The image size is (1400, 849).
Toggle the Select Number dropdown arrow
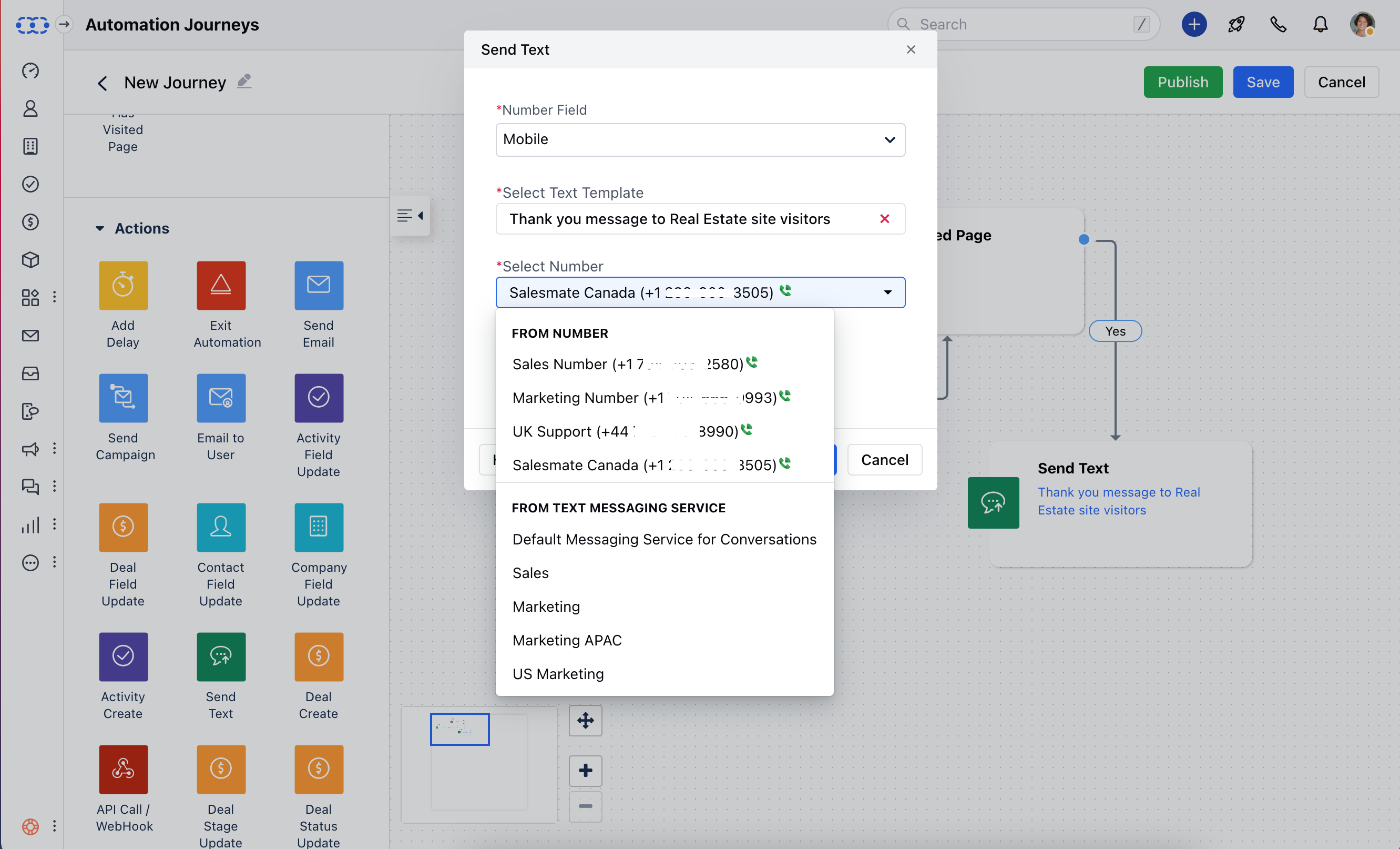tap(887, 292)
